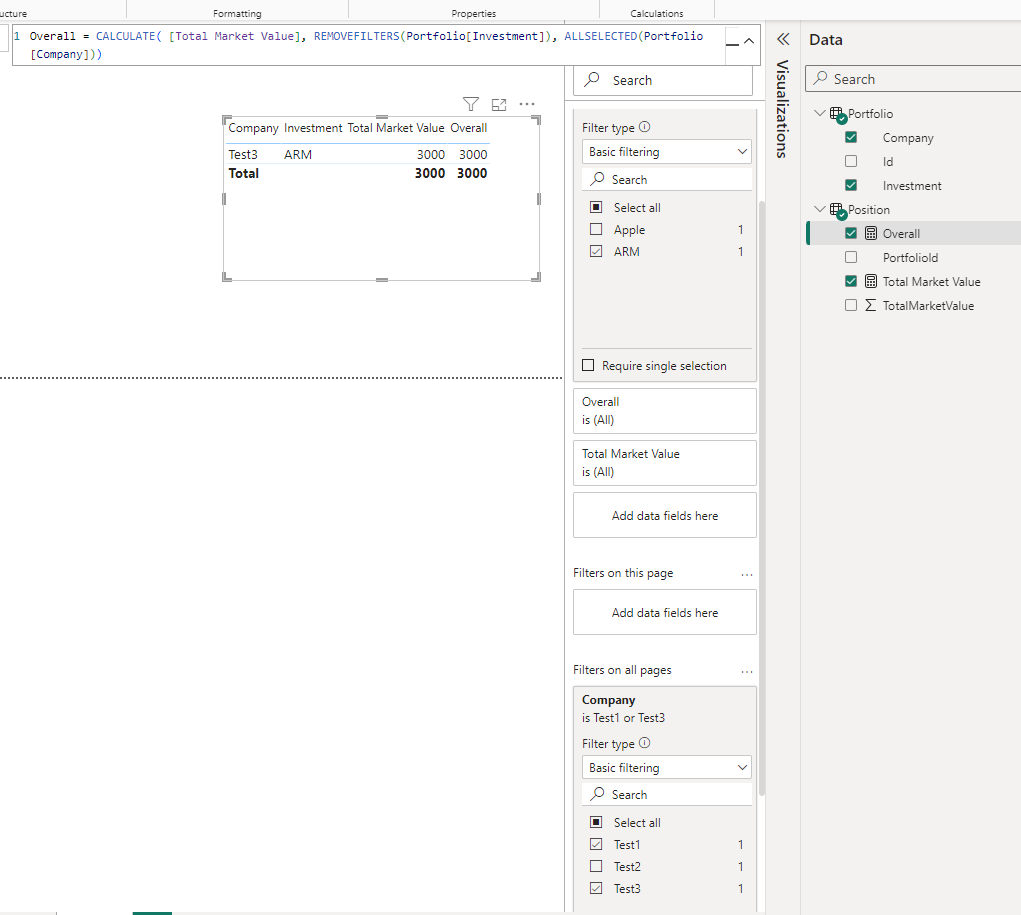Sort table by Investment column header
1021x915 pixels.
tap(313, 128)
